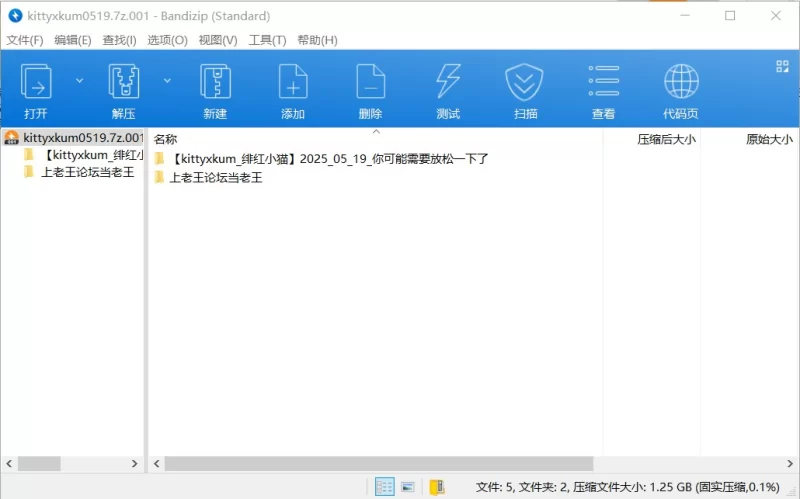This screenshot has height=499, width=800.
Task: Open the 文件(F) menu
Action: tap(24, 40)
